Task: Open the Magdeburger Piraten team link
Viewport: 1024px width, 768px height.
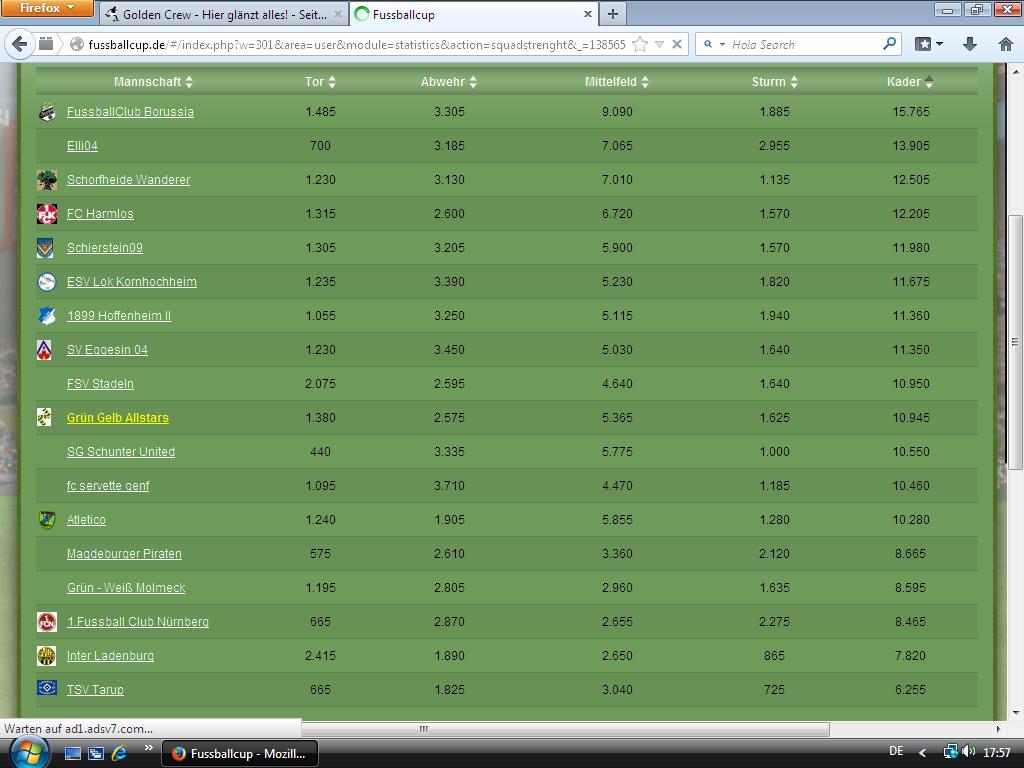Action: (124, 554)
